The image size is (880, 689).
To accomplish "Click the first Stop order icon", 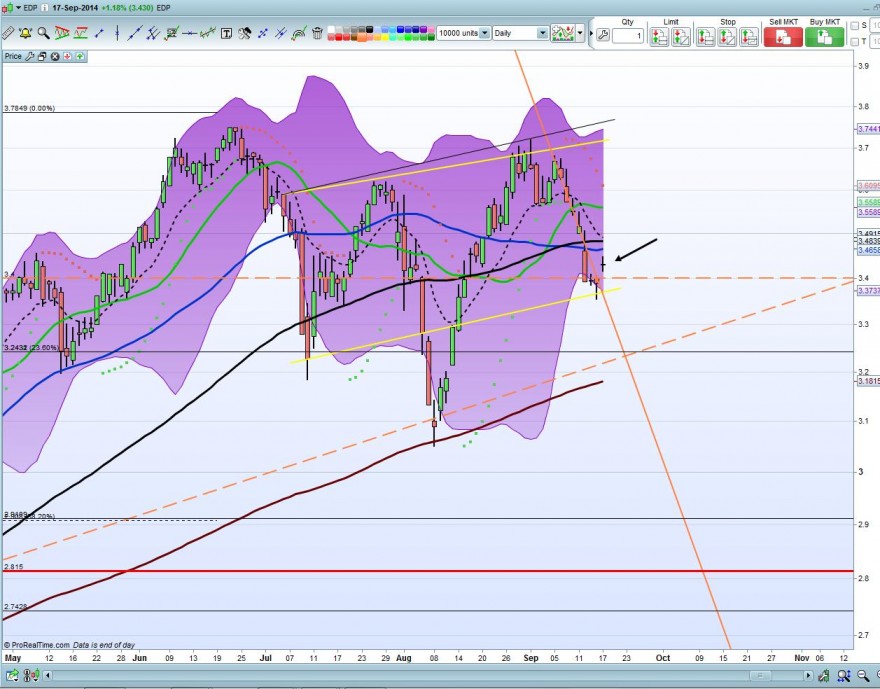I will (705, 37).
